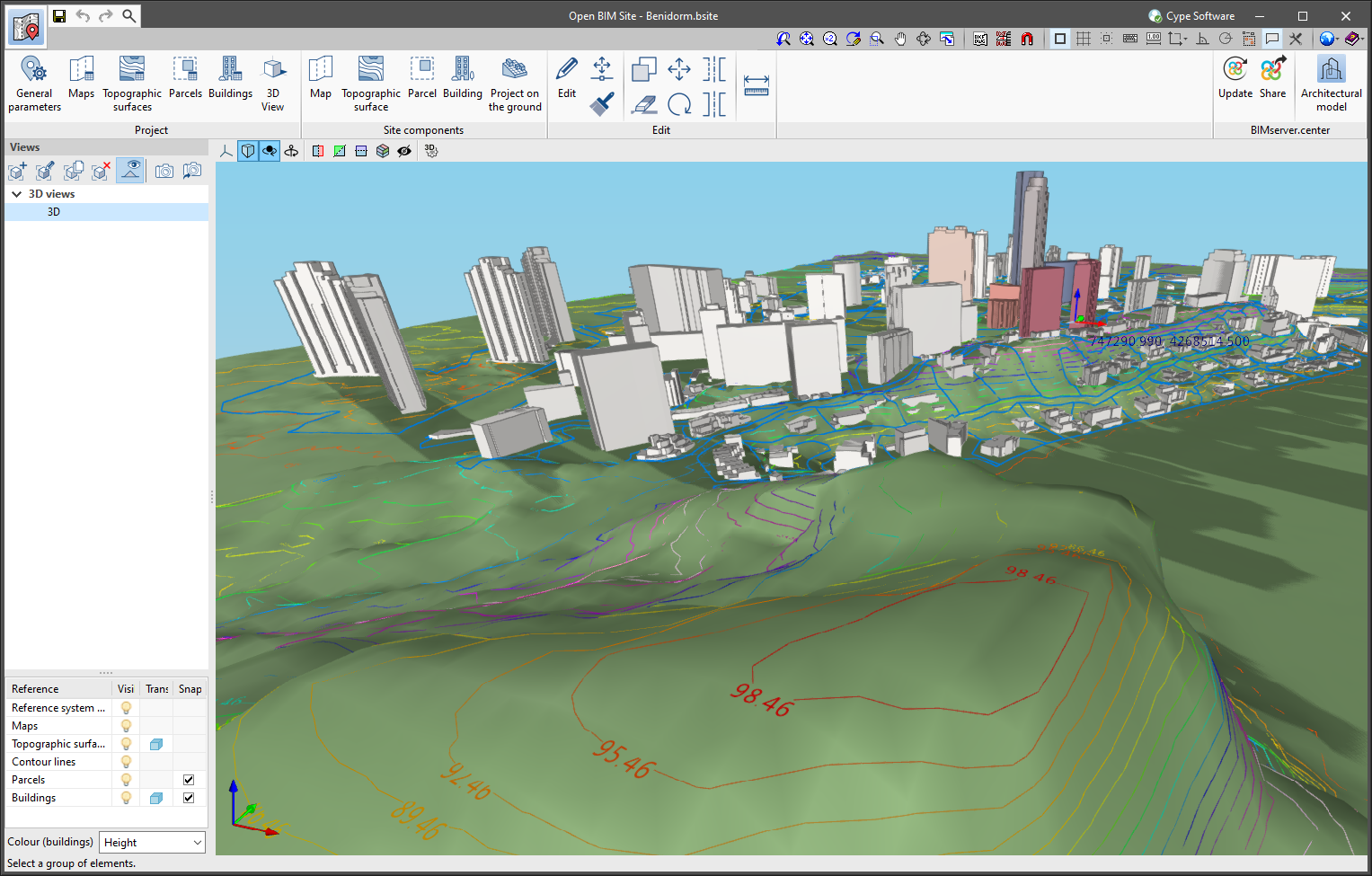This screenshot has height=876, width=1372.
Task: Expand the Topographic surfa transparency option
Action: [155, 743]
